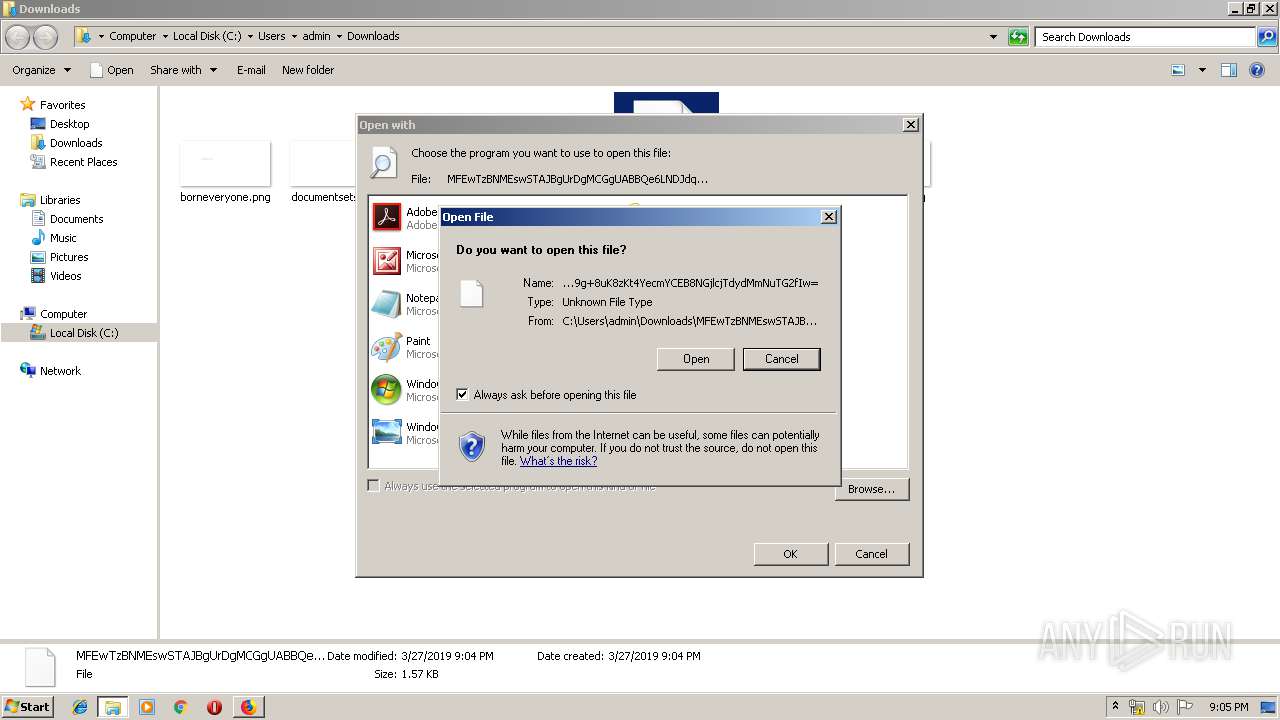The image size is (1280, 720).
Task: Select Documents library in navigation pane
Action: pyautogui.click(x=76, y=219)
